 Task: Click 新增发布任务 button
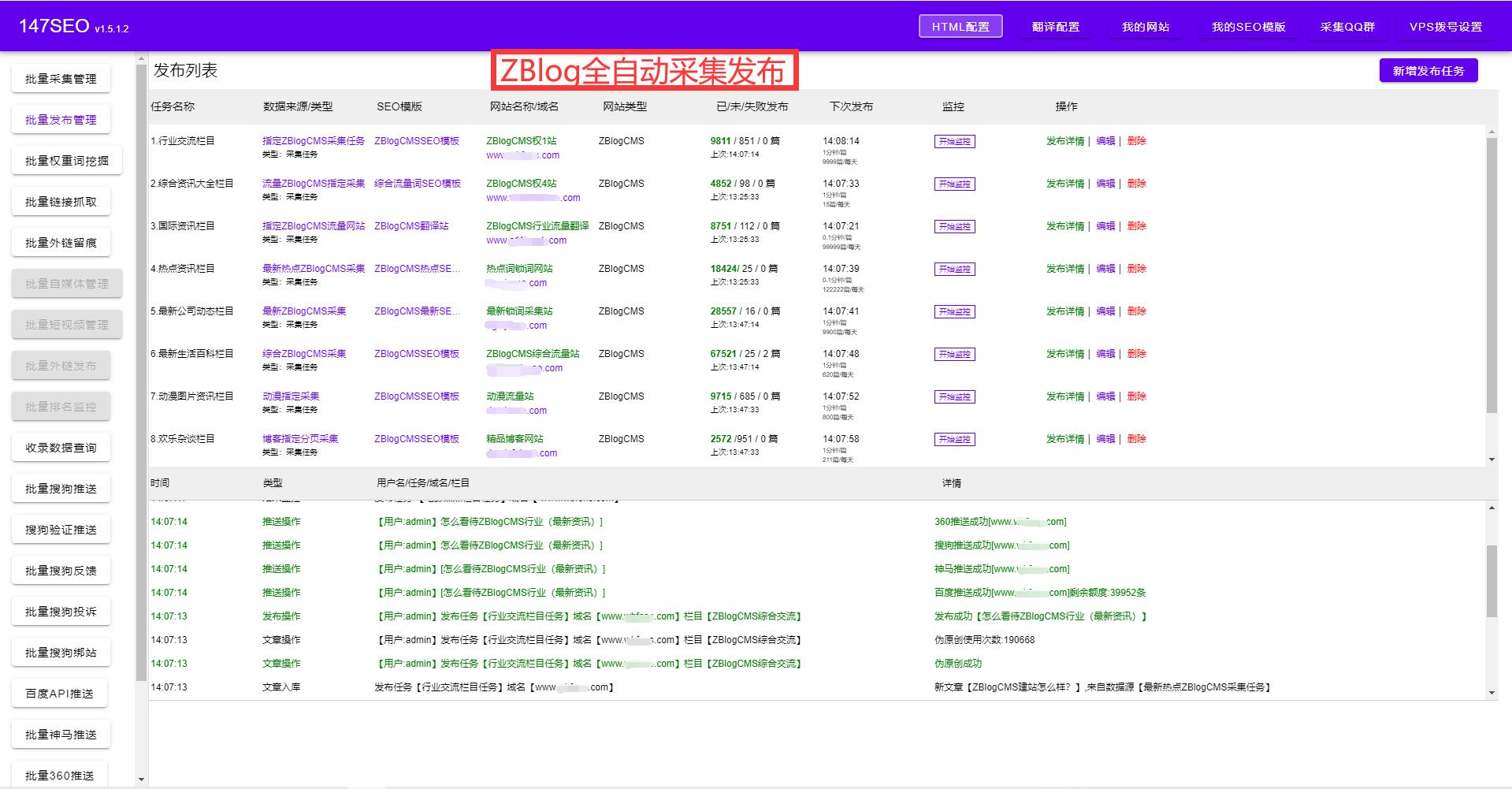click(1428, 70)
